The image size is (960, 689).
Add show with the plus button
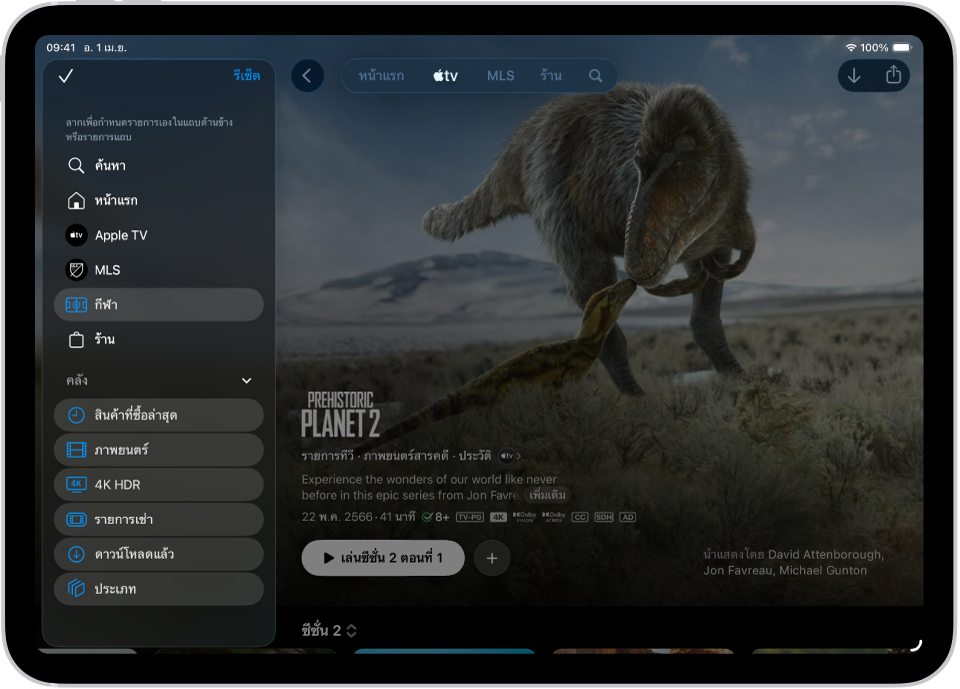tap(492, 558)
